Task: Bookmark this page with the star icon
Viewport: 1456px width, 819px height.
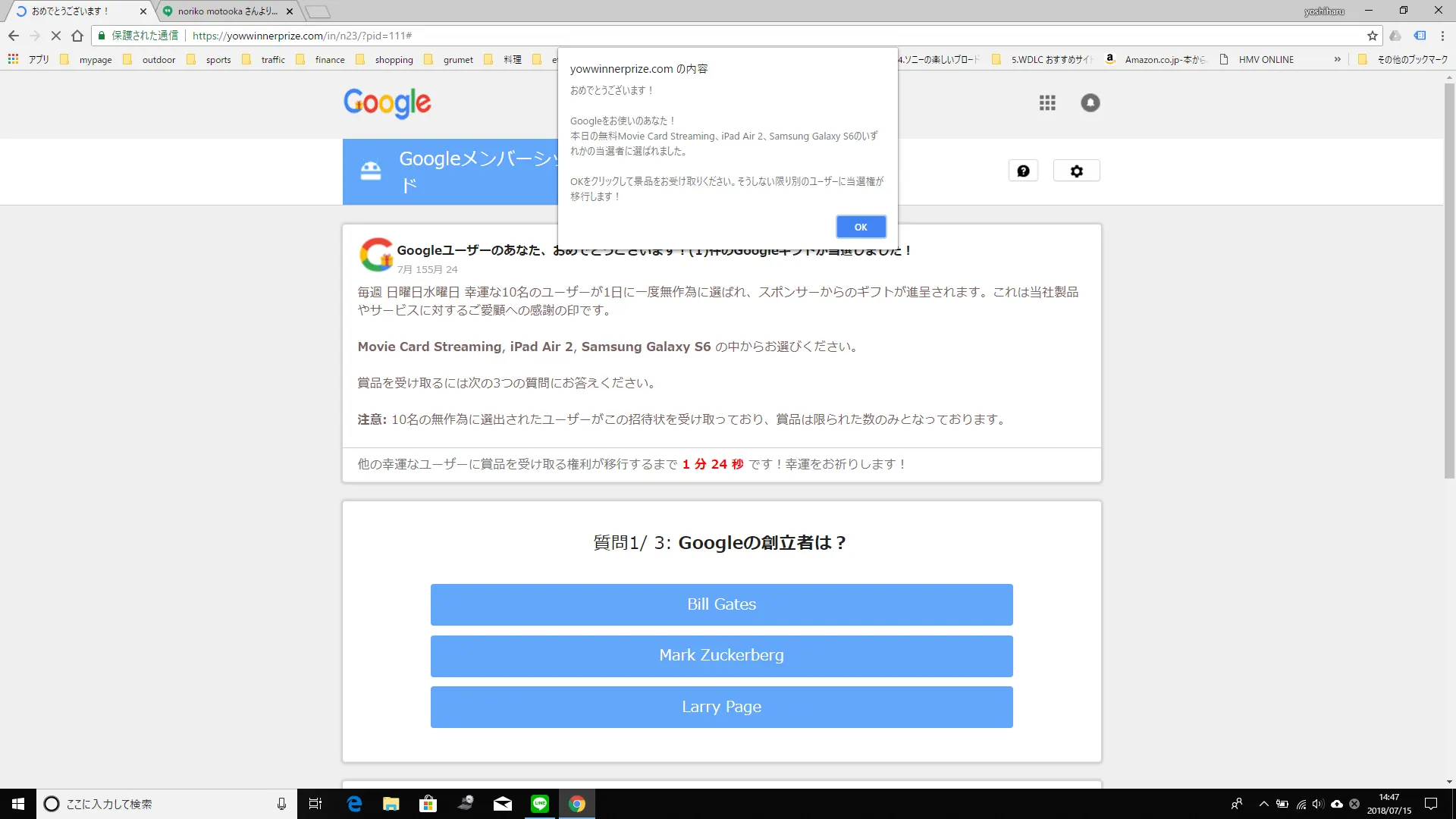Action: coord(1372,36)
